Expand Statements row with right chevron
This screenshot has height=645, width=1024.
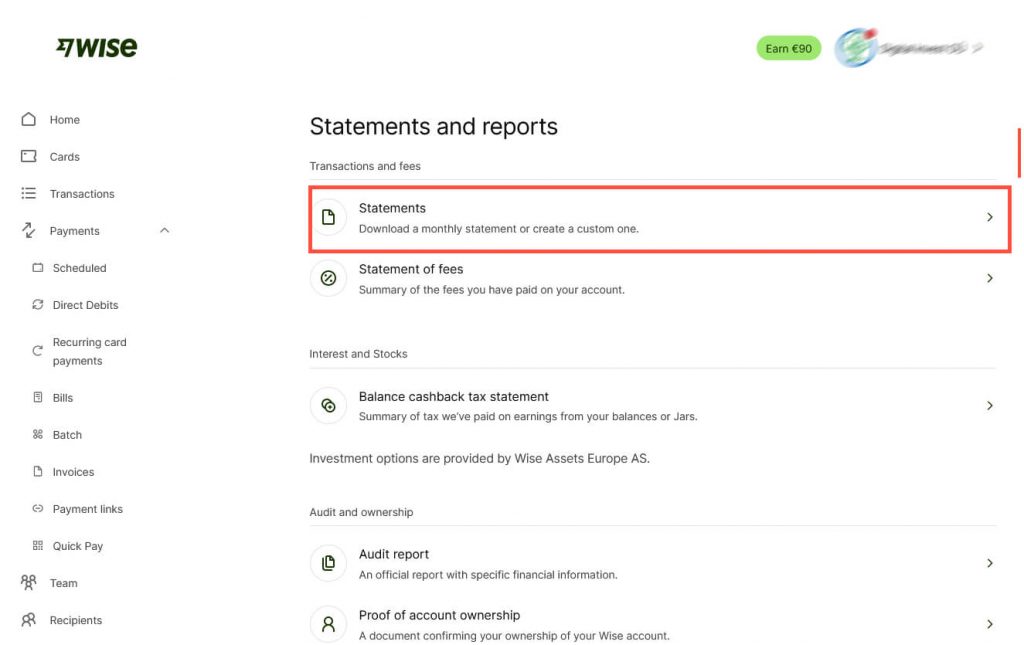point(989,217)
